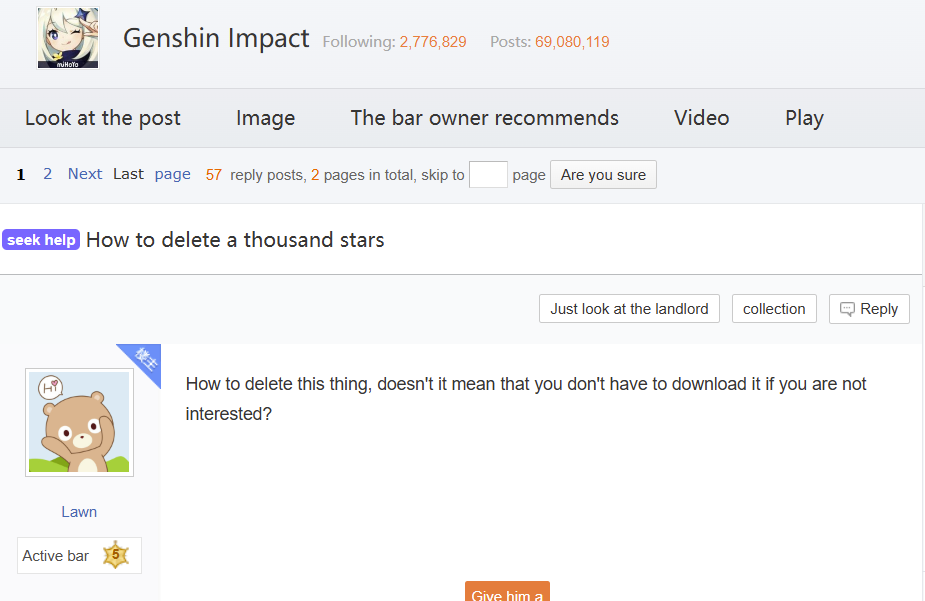Image resolution: width=925 pixels, height=601 pixels.
Task: Switch to the Look at the post tab
Action: (103, 118)
